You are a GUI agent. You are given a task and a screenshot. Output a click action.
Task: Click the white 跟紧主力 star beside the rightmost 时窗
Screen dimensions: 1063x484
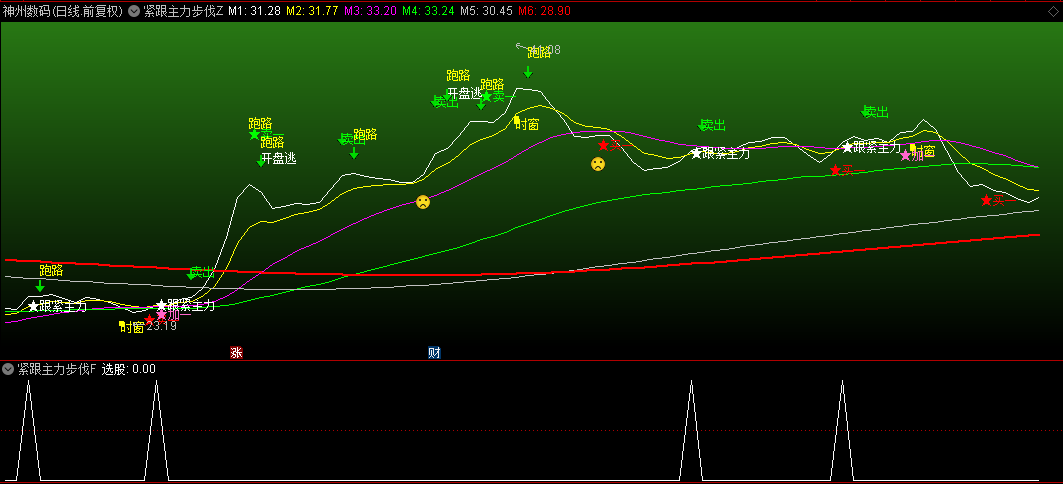pyautogui.click(x=847, y=146)
